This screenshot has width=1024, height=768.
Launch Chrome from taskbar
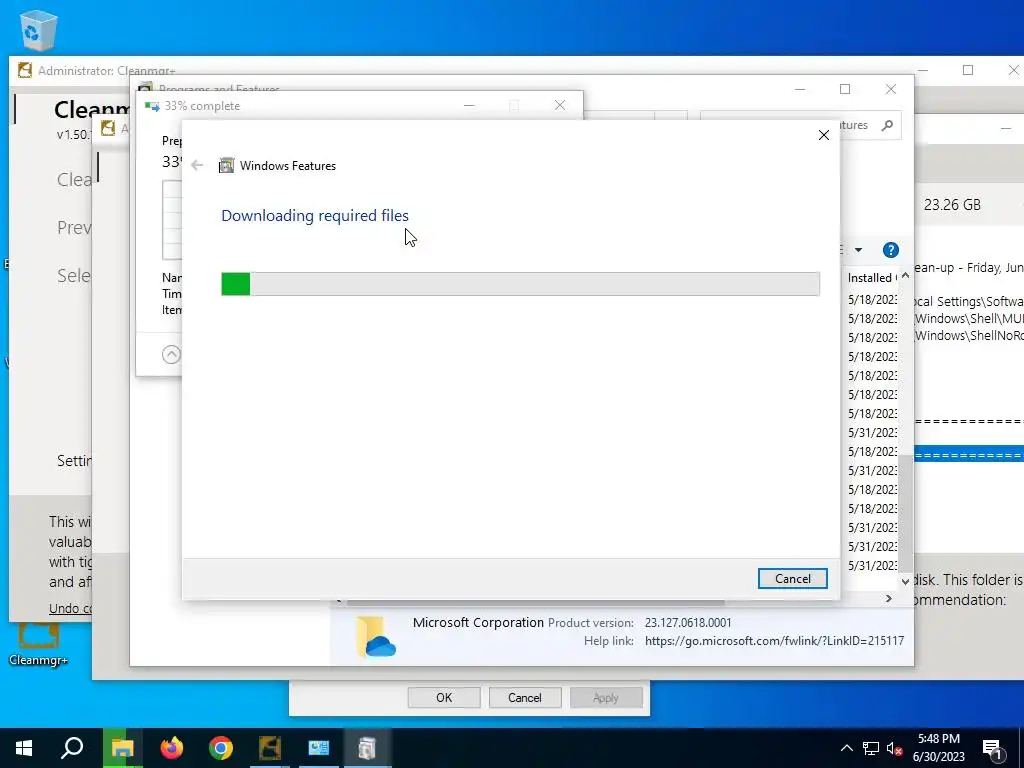tap(221, 748)
